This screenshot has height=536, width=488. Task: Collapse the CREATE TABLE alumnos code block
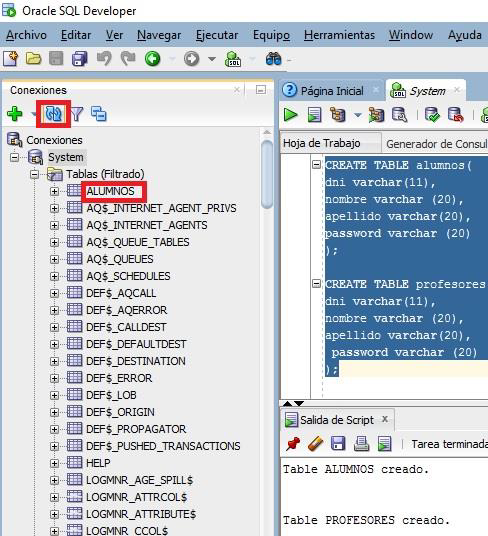point(317,165)
